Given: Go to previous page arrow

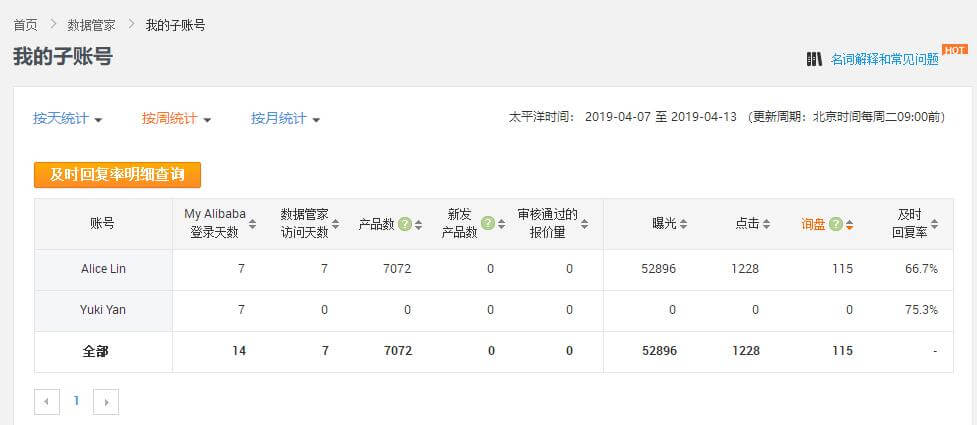Looking at the screenshot, I should 47,402.
